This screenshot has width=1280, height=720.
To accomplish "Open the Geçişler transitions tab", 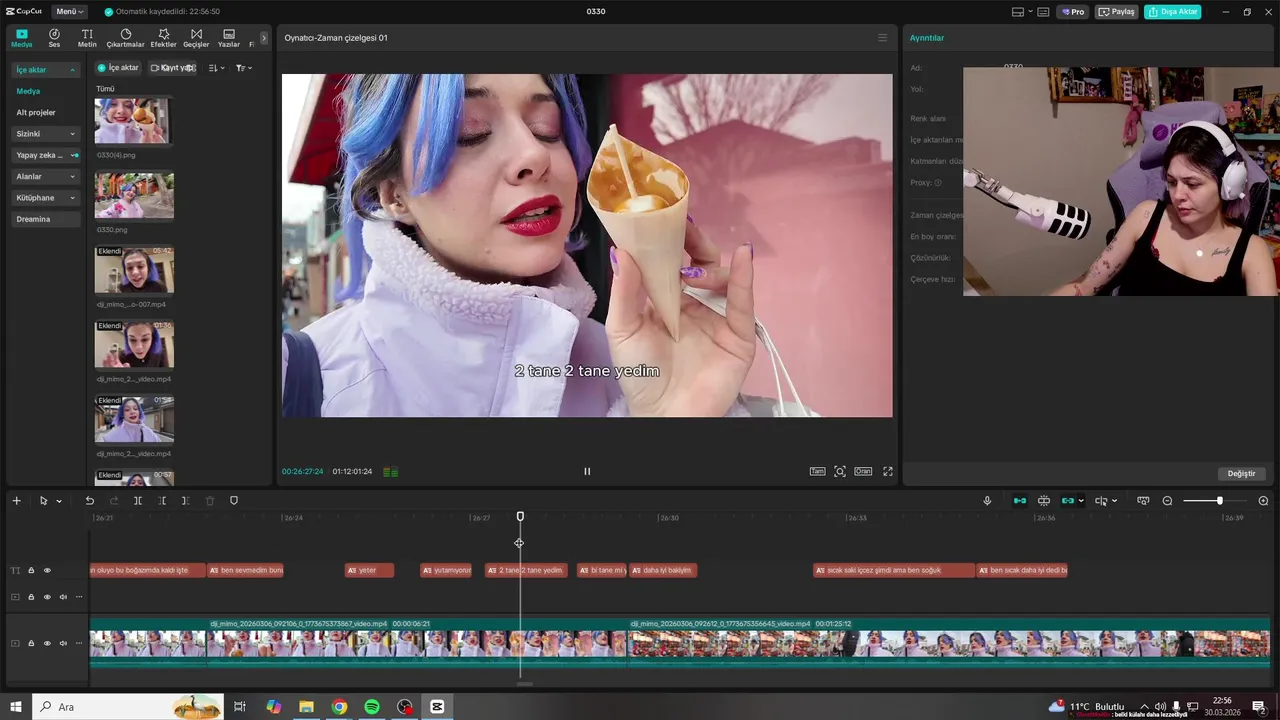I will [196, 38].
